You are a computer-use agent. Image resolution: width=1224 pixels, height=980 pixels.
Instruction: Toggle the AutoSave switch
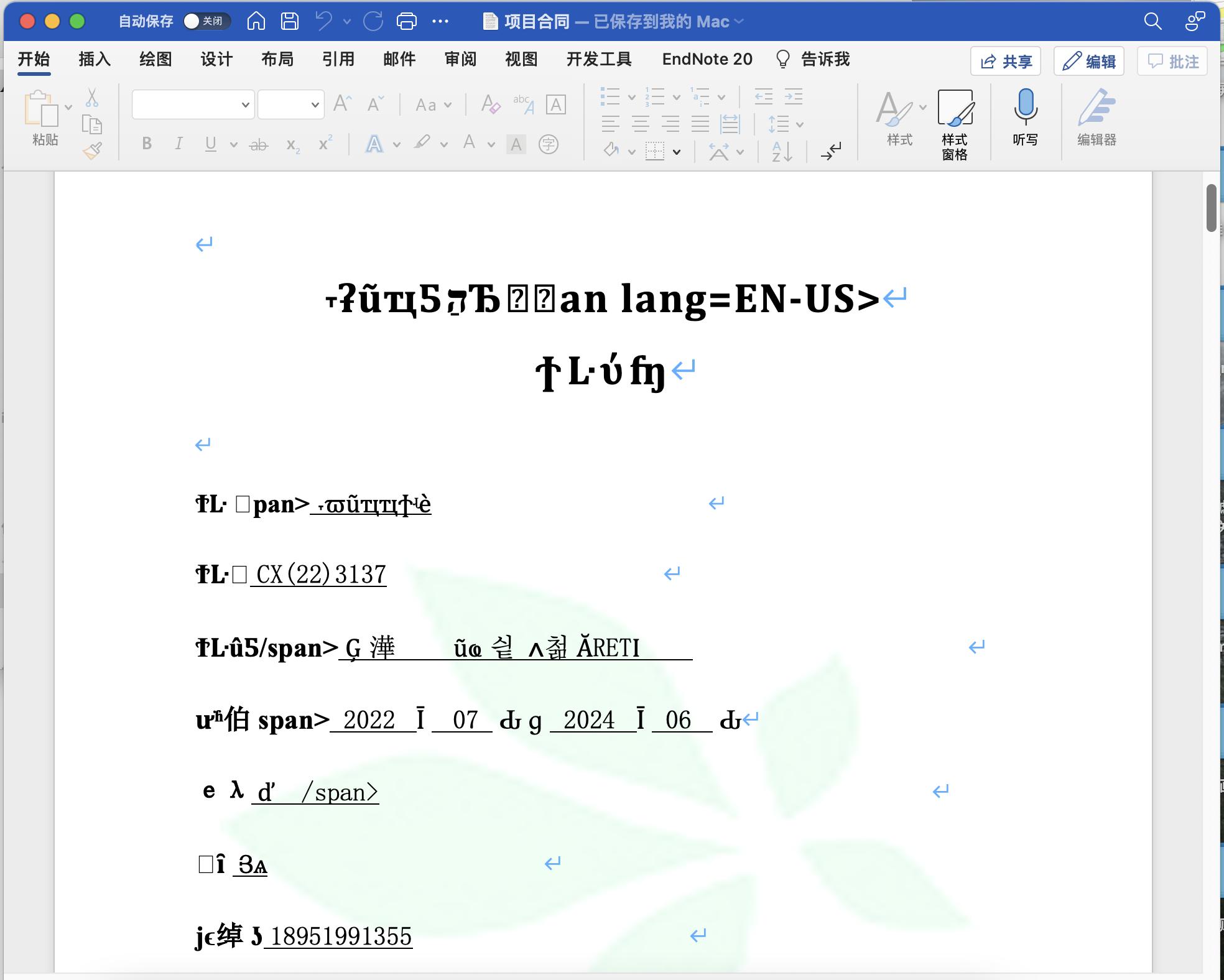(x=206, y=22)
